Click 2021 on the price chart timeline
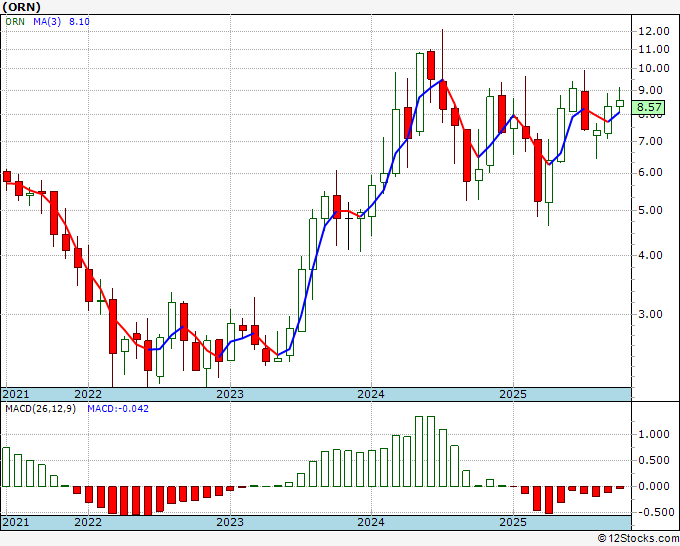Image resolution: width=680 pixels, height=546 pixels. coord(16,394)
